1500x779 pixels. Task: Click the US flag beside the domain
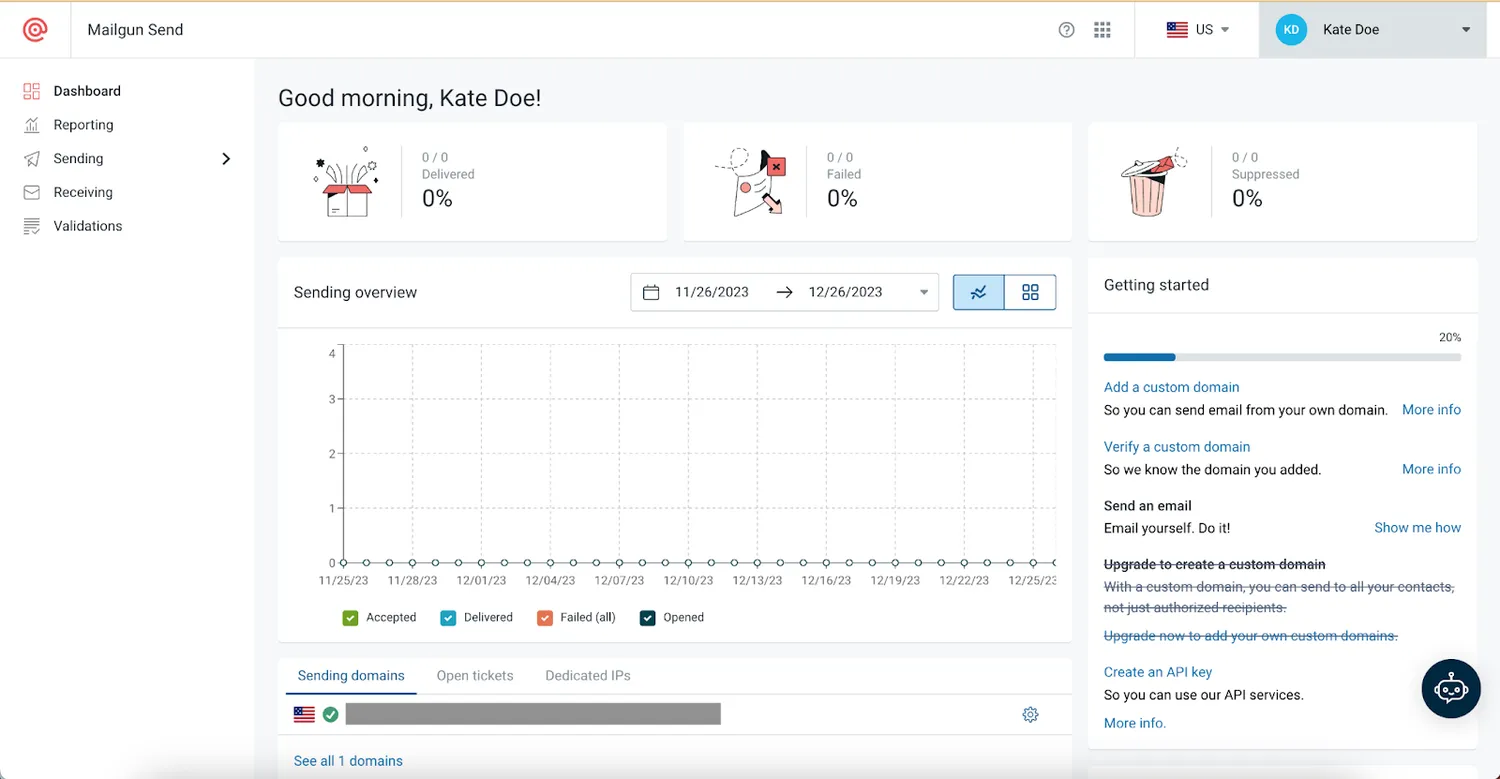304,714
